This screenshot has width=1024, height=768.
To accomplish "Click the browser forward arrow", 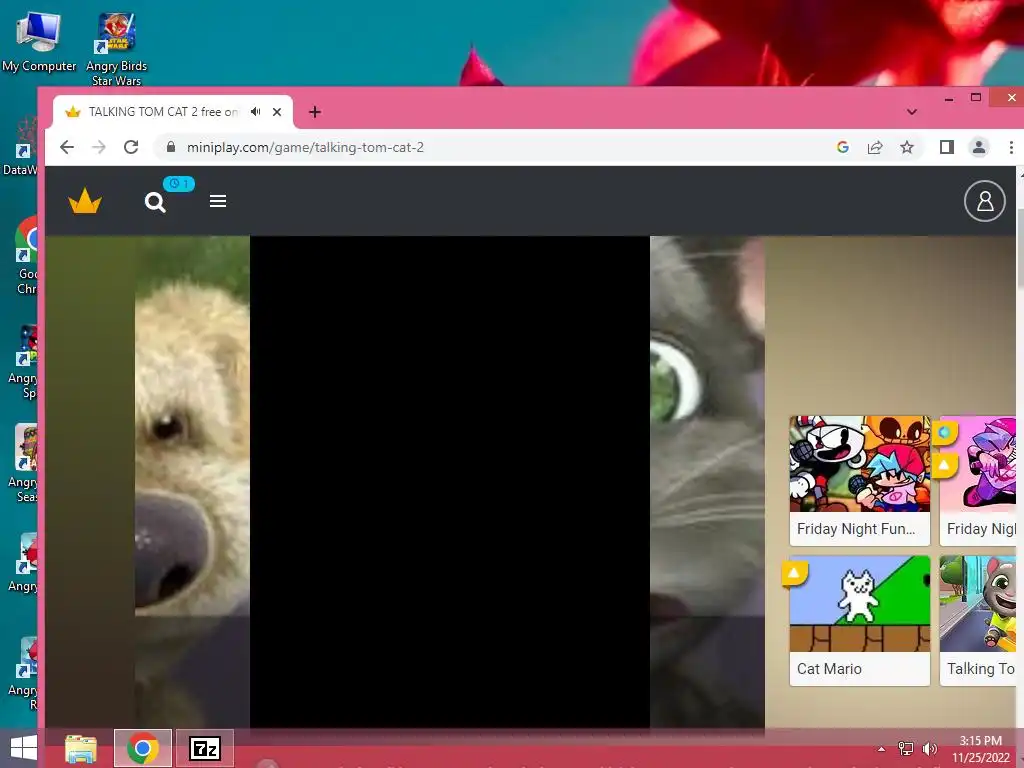I will point(99,147).
